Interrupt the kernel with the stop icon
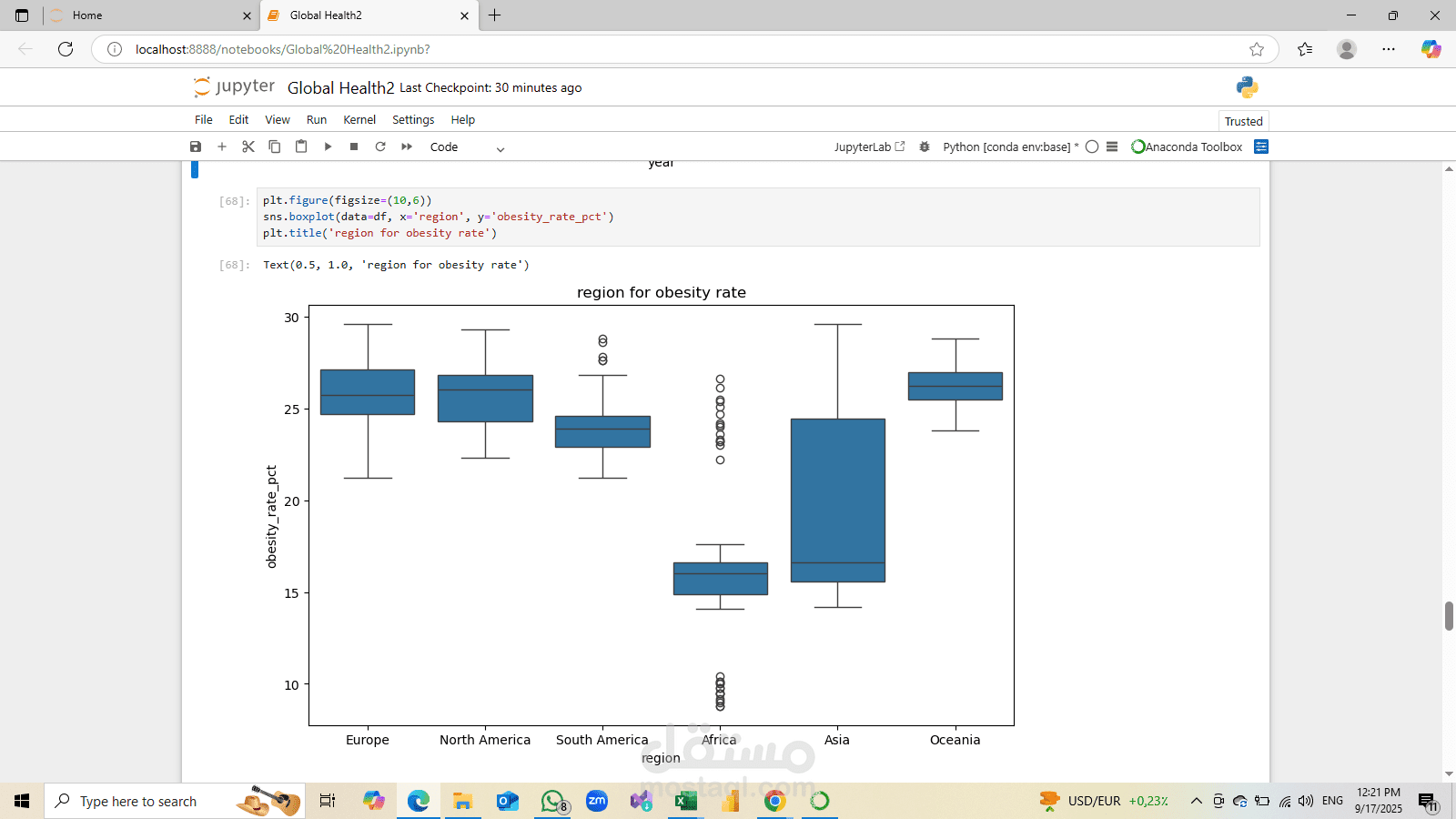This screenshot has height=819, width=1456. click(354, 147)
